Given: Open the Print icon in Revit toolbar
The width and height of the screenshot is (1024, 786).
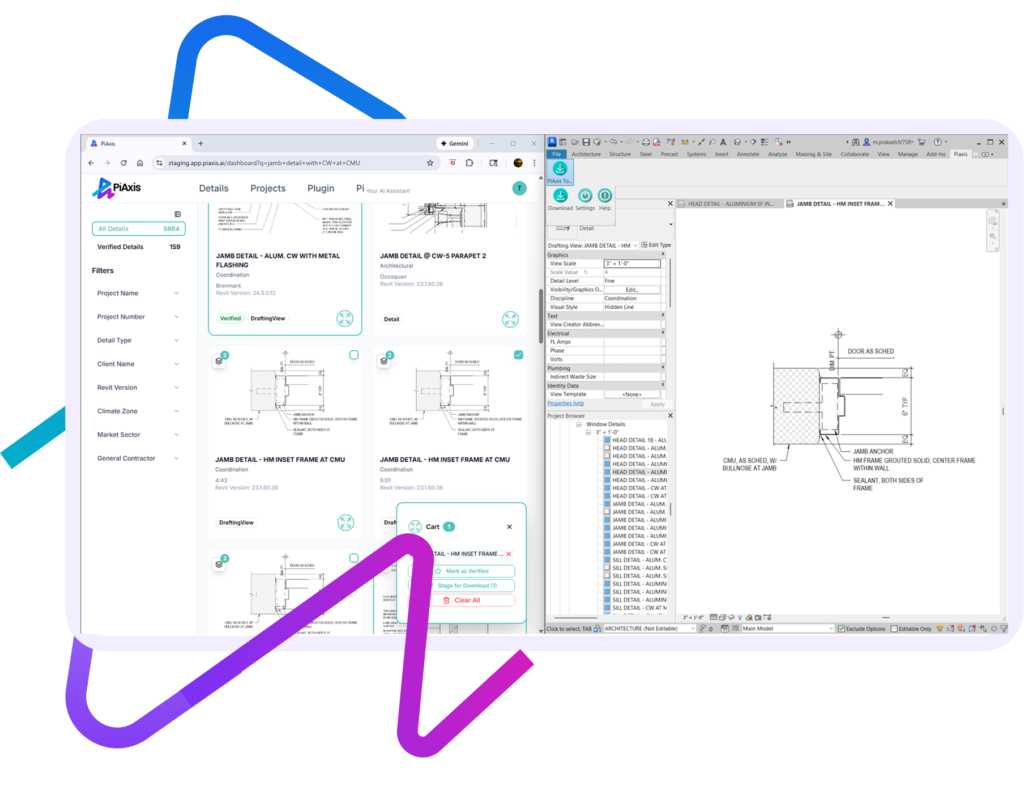Looking at the screenshot, I should click(646, 142).
